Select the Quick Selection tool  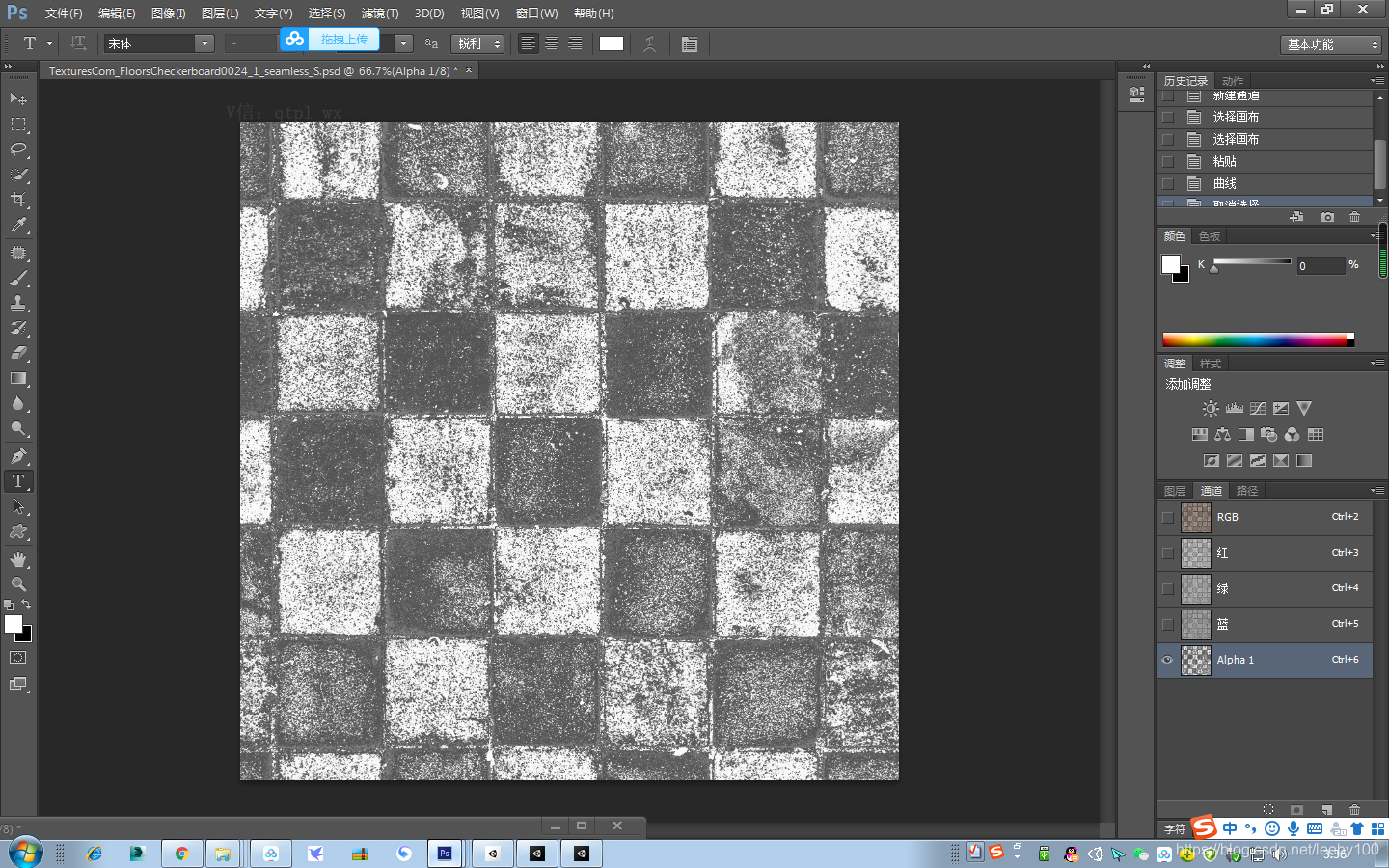pyautogui.click(x=18, y=175)
